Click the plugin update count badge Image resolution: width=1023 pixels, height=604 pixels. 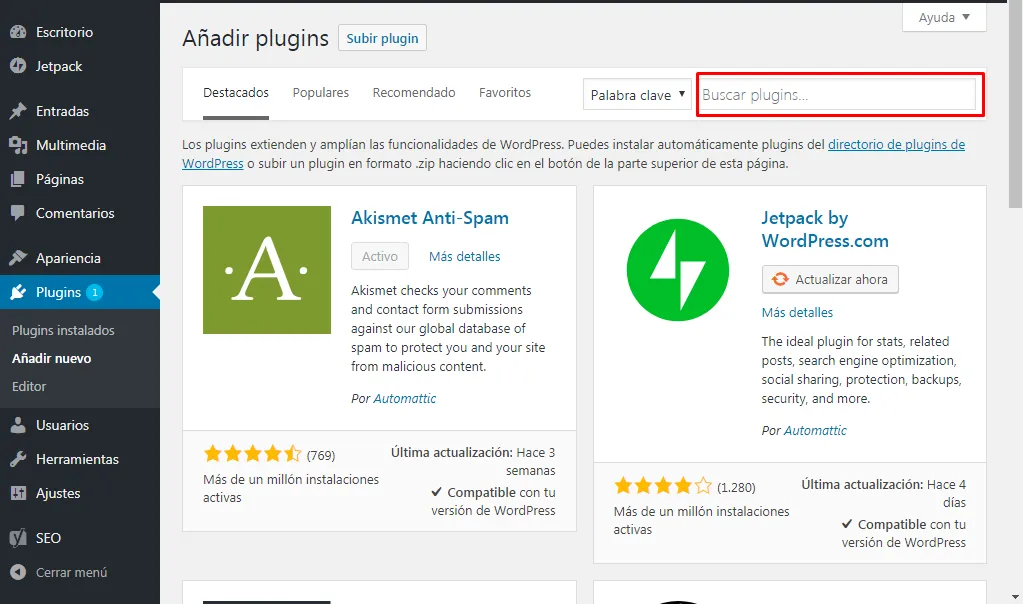95,292
